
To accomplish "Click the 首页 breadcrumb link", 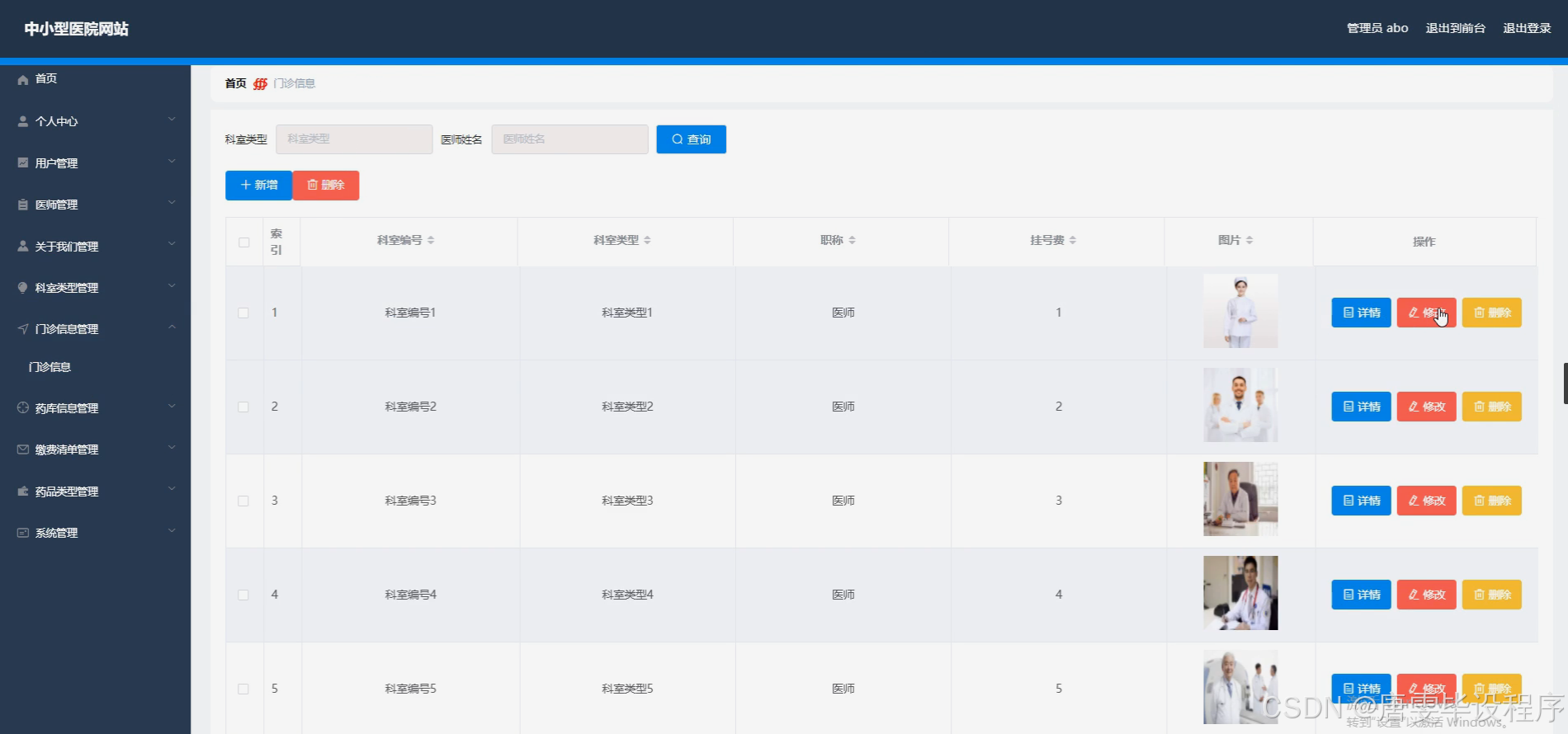I will coord(235,83).
